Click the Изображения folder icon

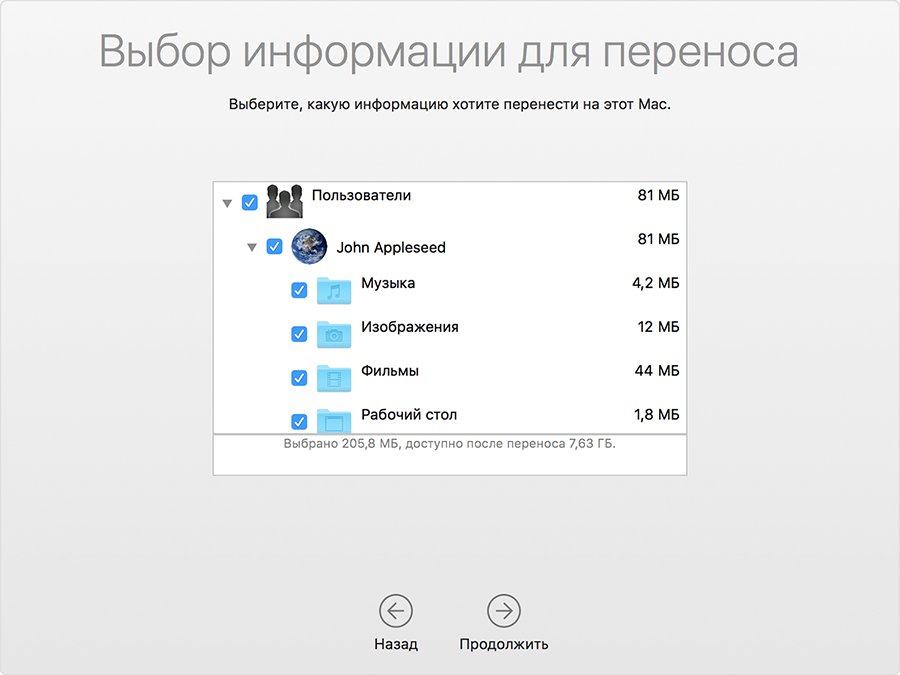pos(333,334)
